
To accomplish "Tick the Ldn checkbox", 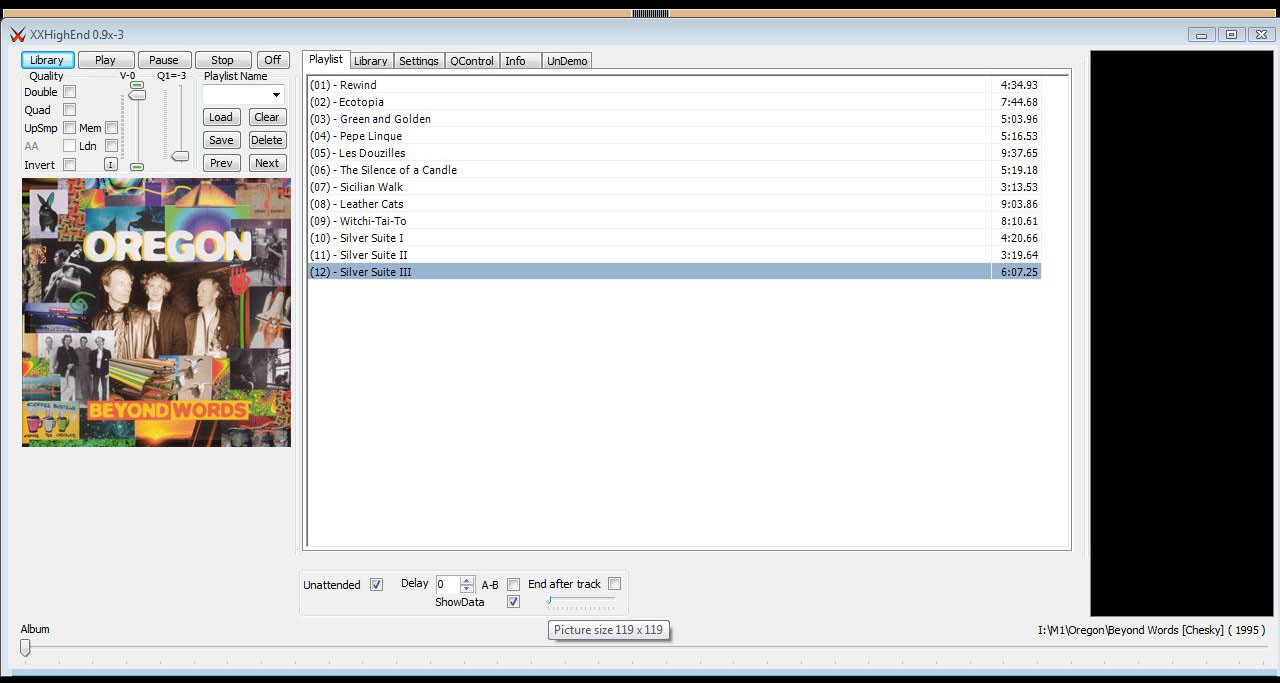I will tap(112, 146).
